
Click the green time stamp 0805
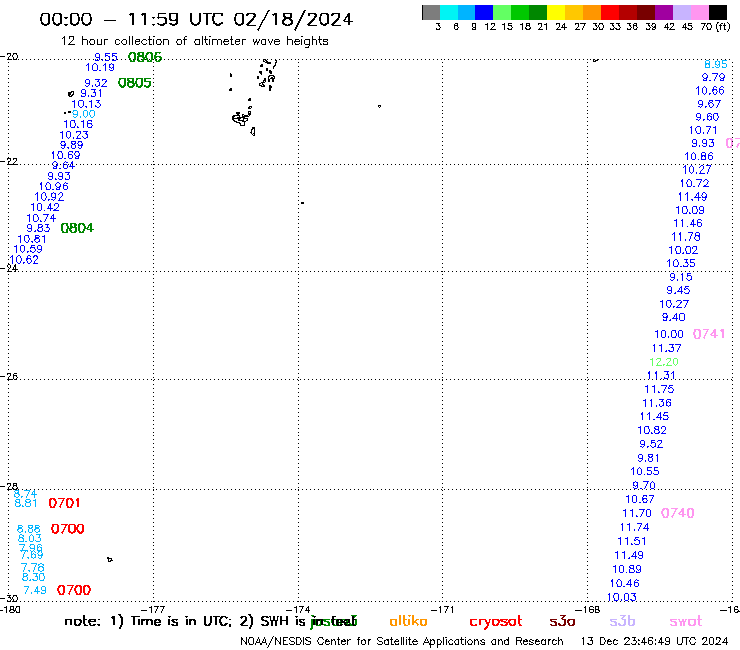click(135, 83)
